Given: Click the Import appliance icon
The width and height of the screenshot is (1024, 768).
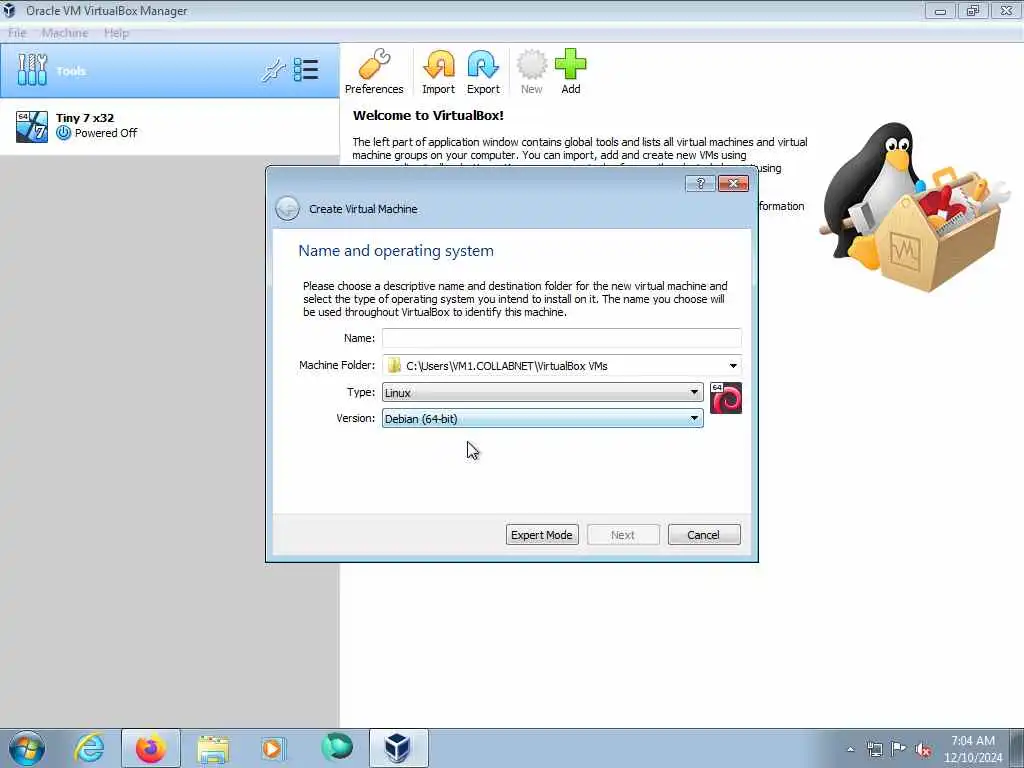Looking at the screenshot, I should [438, 72].
